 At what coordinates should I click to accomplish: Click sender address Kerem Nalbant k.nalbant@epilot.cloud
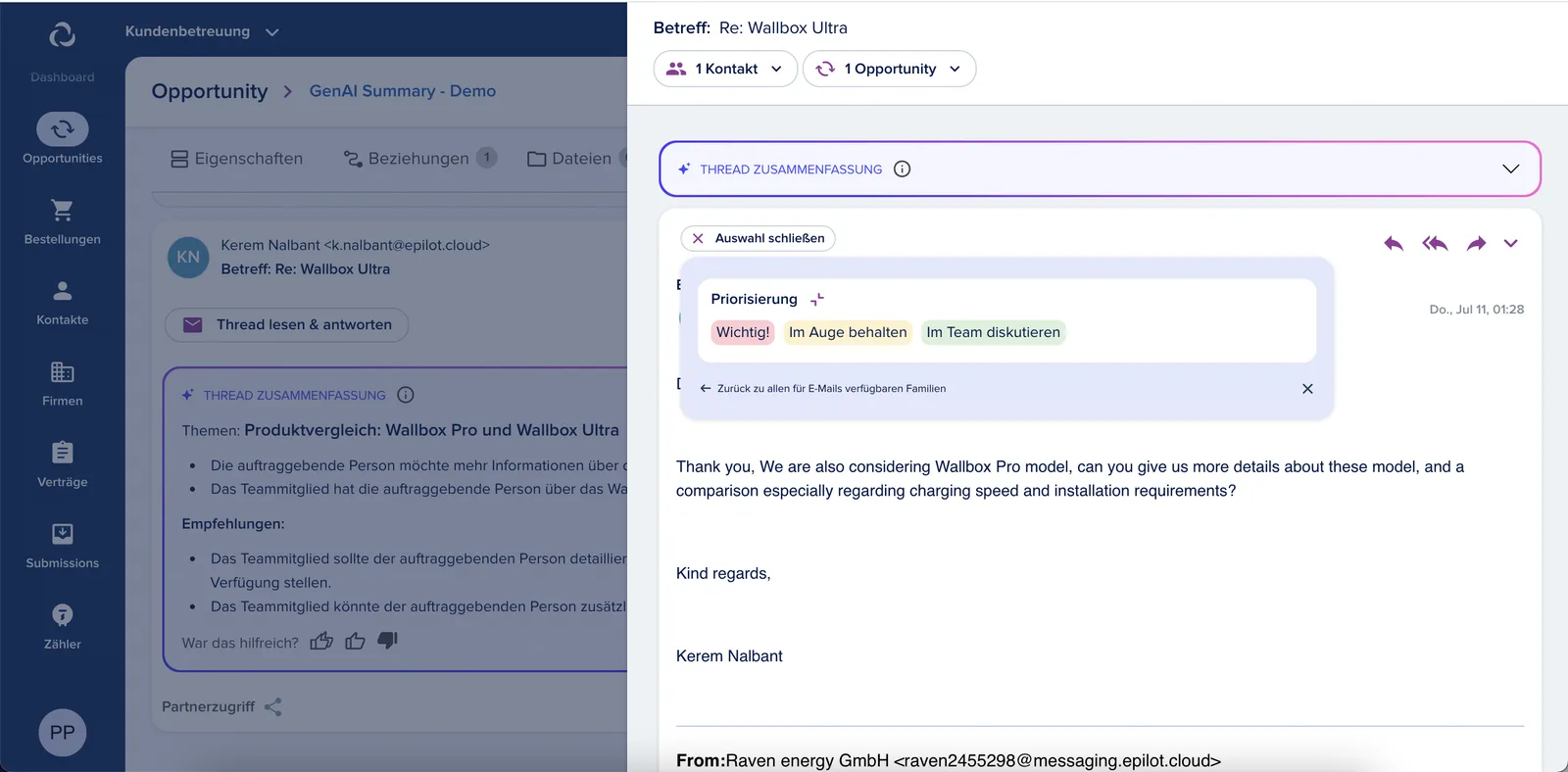click(x=355, y=245)
